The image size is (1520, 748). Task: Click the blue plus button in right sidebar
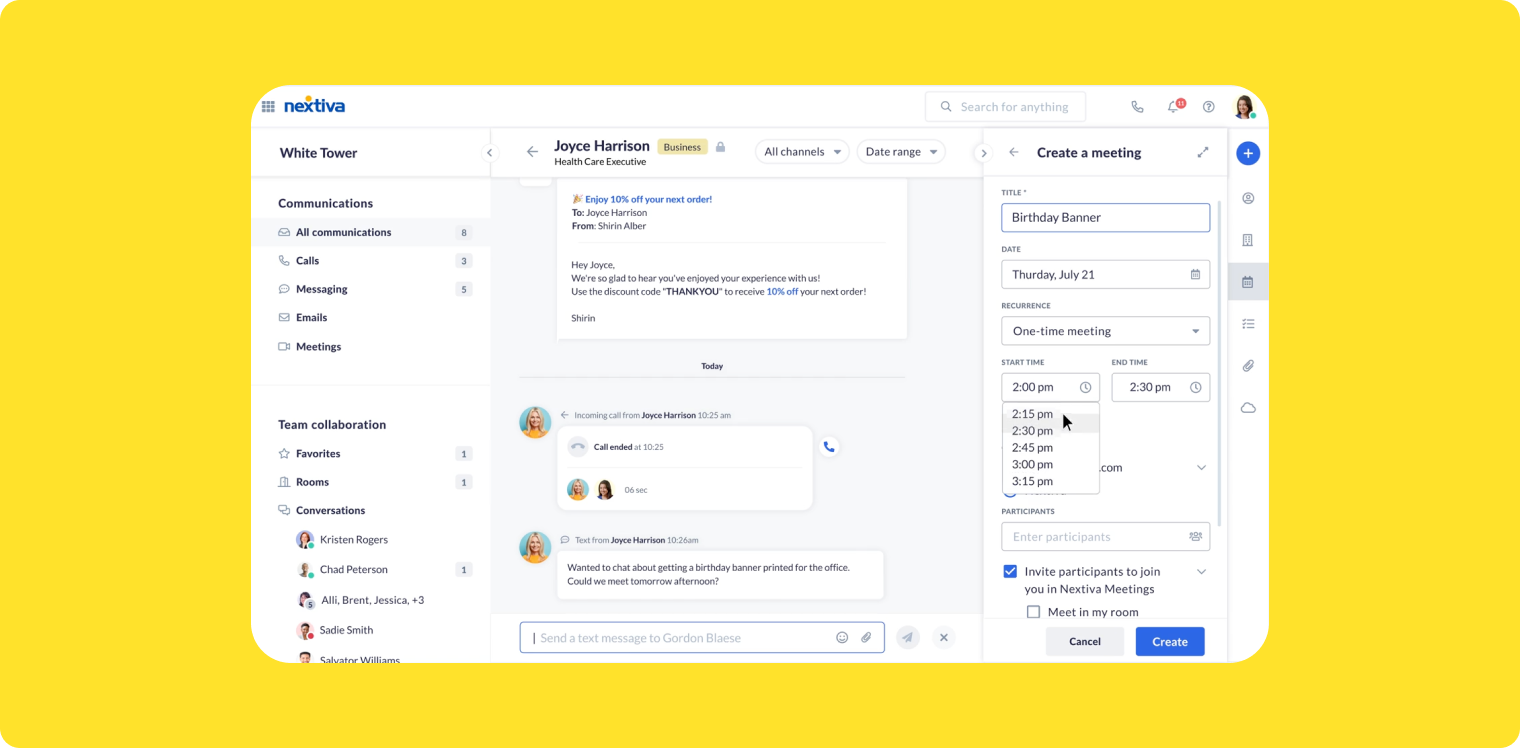pos(1247,152)
